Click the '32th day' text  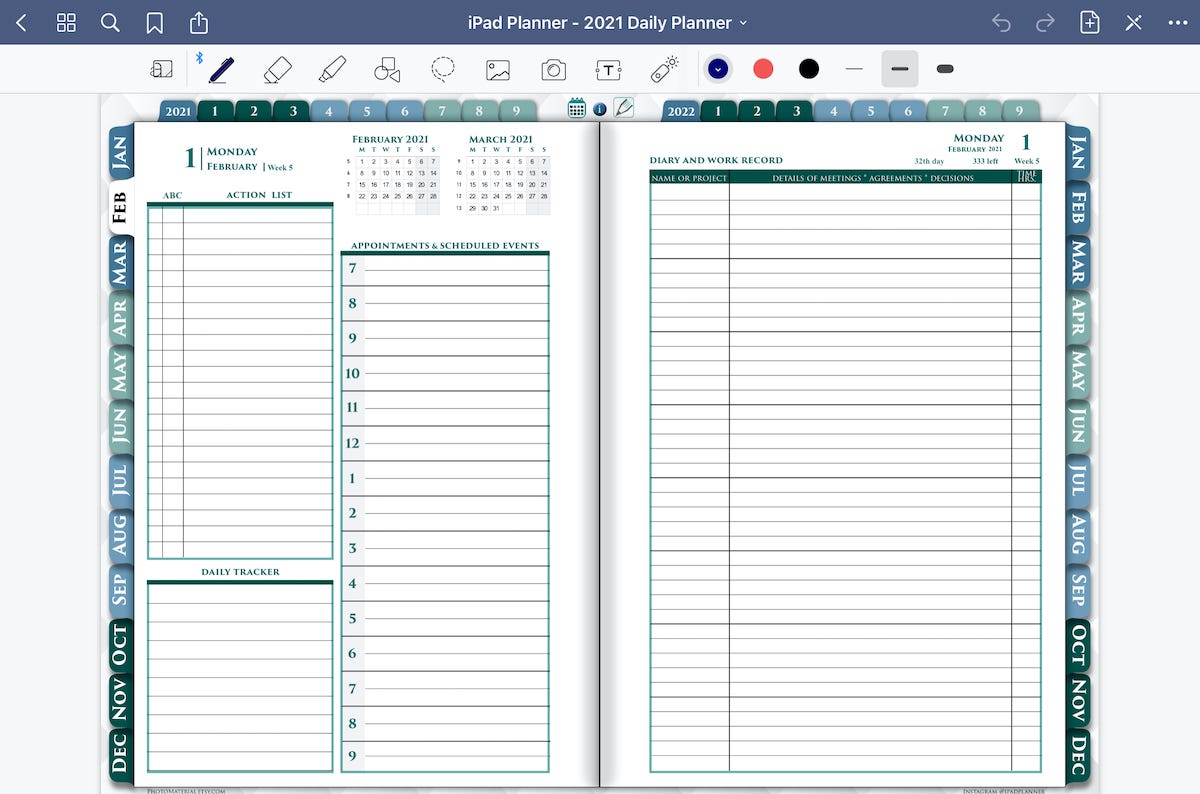(x=929, y=161)
